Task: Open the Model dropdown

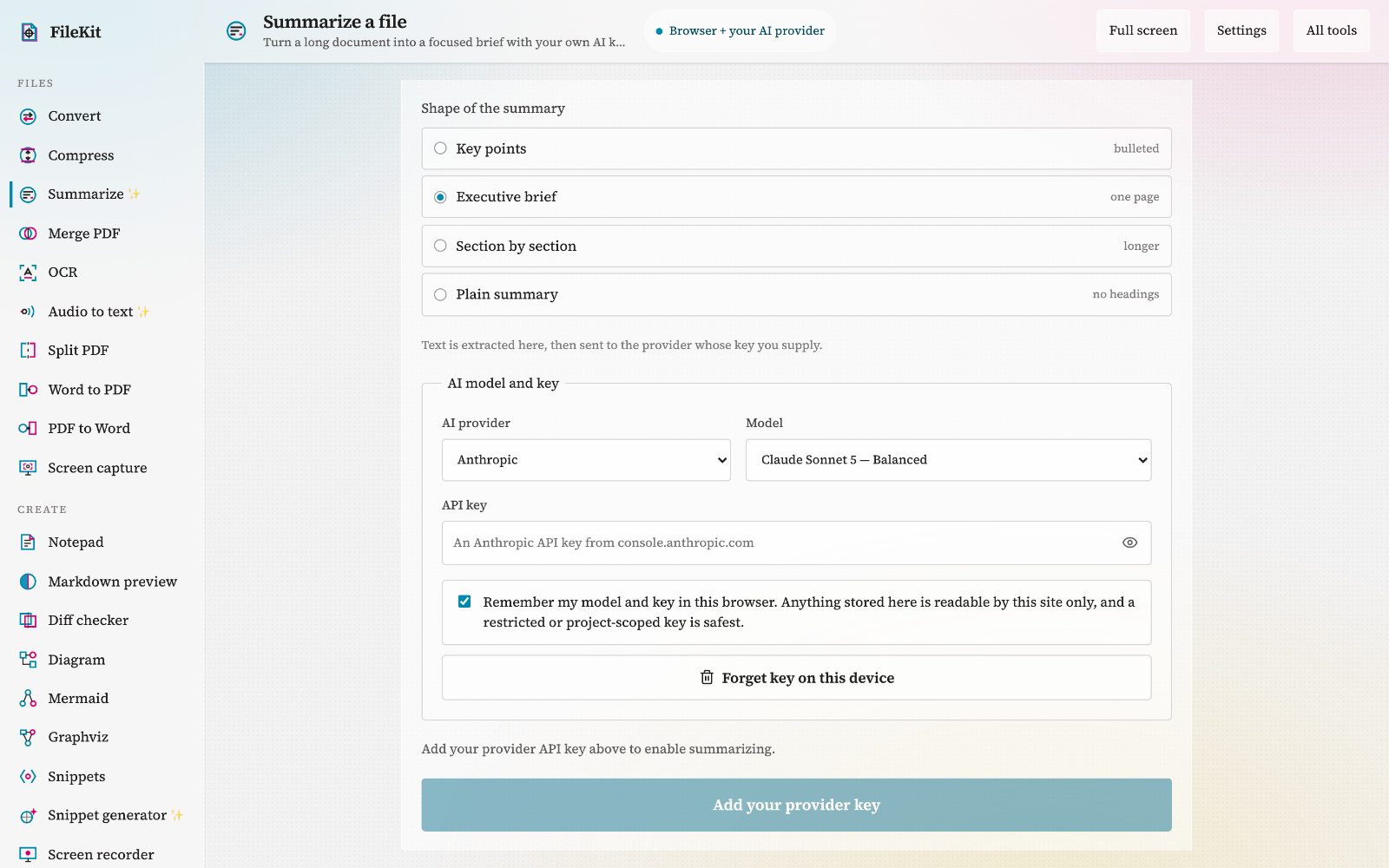Action: point(948,460)
